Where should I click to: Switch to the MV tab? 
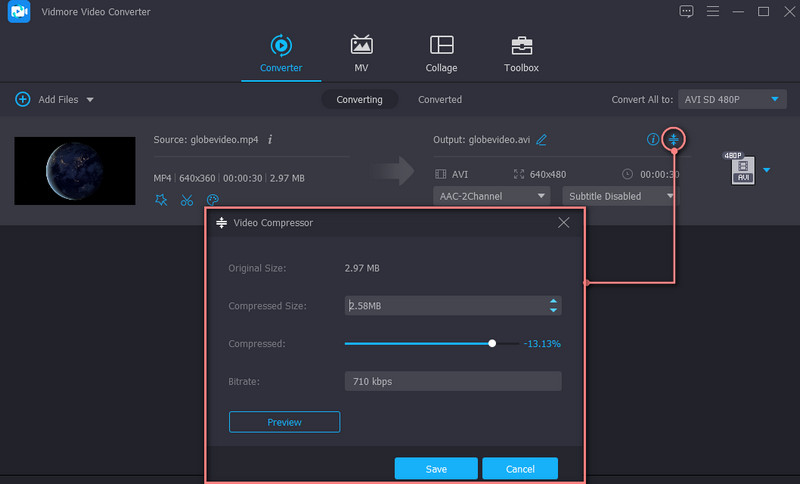click(x=361, y=54)
